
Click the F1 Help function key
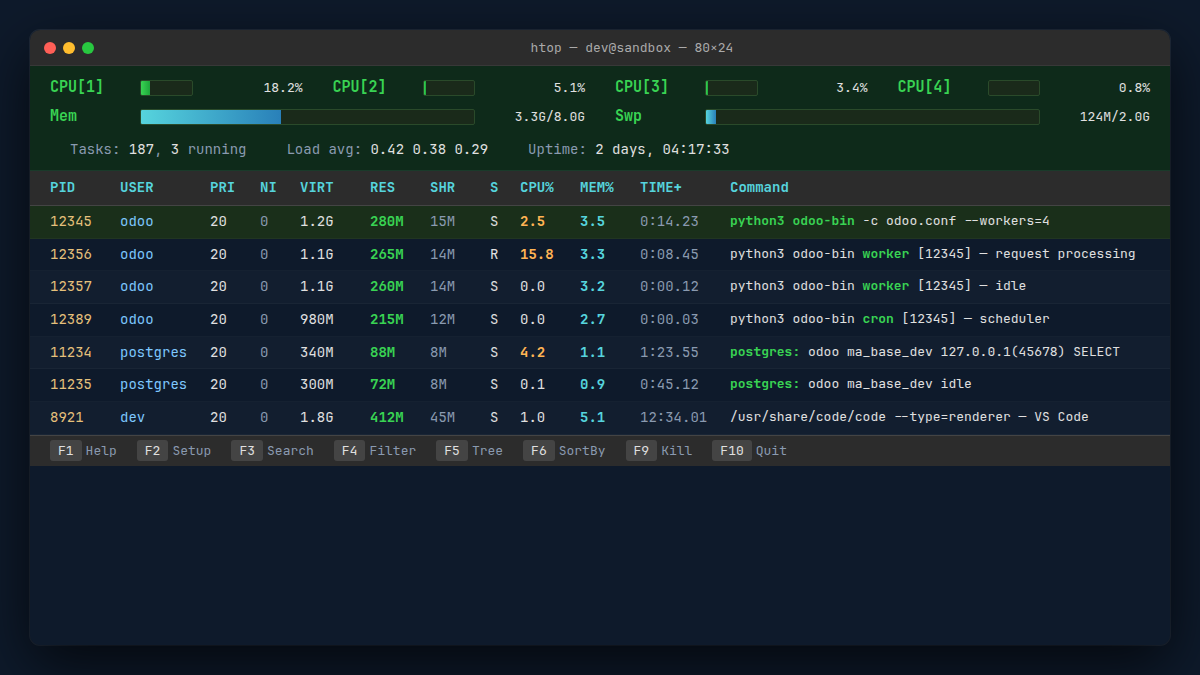[83, 451]
